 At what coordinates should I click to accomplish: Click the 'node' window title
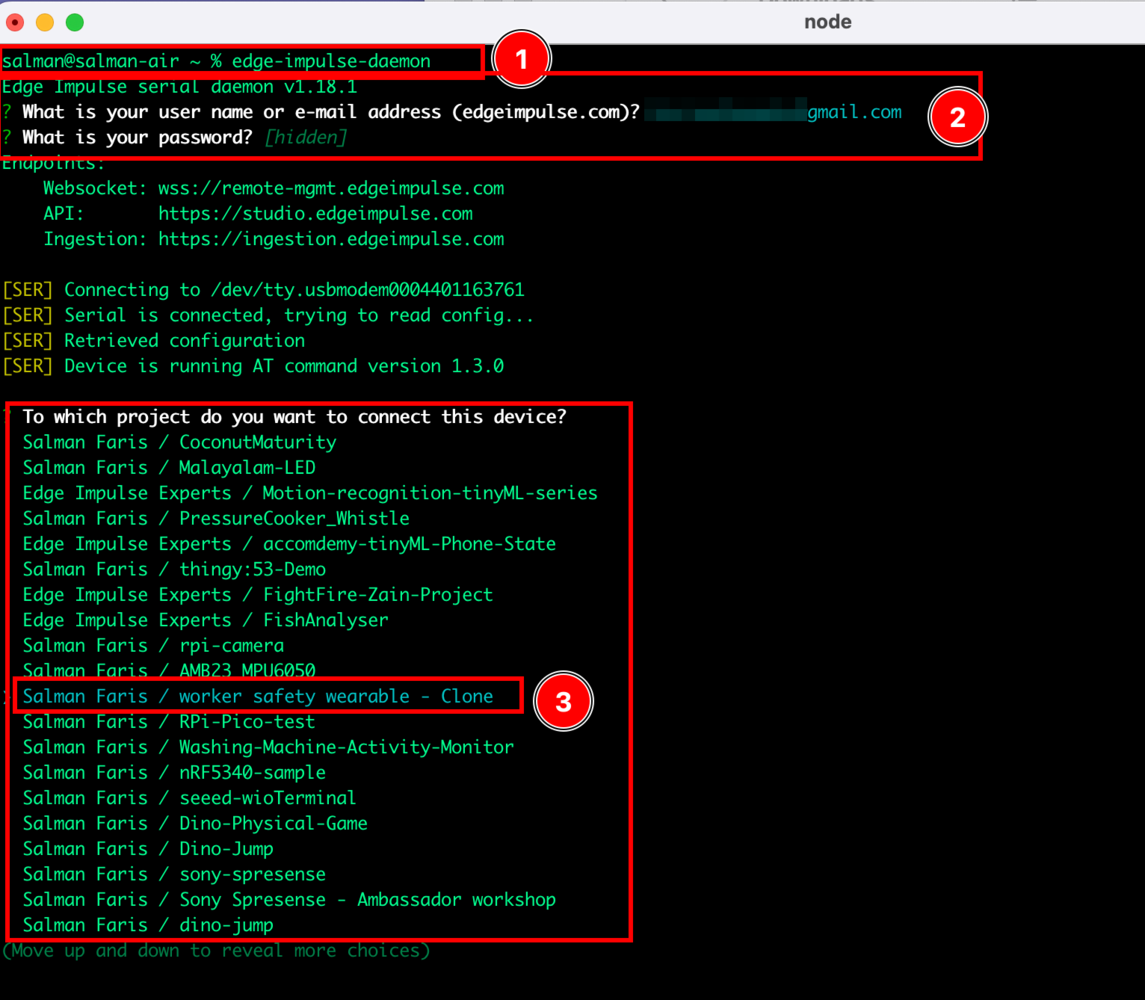pyautogui.click(x=827, y=22)
